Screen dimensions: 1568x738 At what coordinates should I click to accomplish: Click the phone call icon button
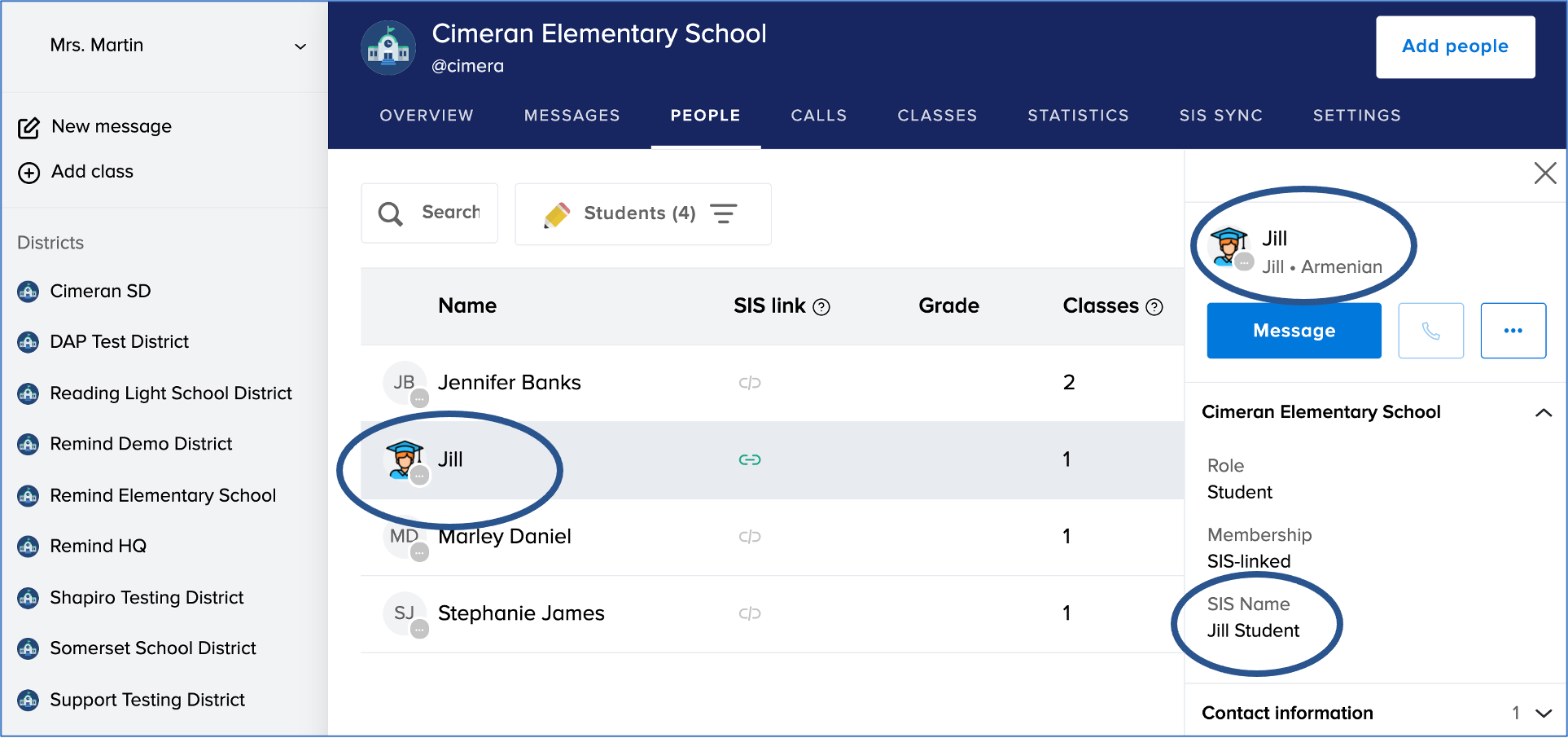pyautogui.click(x=1430, y=331)
